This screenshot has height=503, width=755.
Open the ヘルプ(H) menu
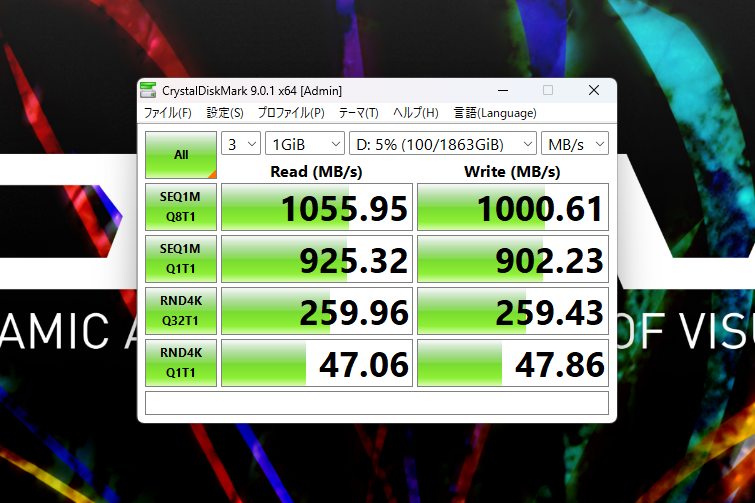tap(416, 113)
